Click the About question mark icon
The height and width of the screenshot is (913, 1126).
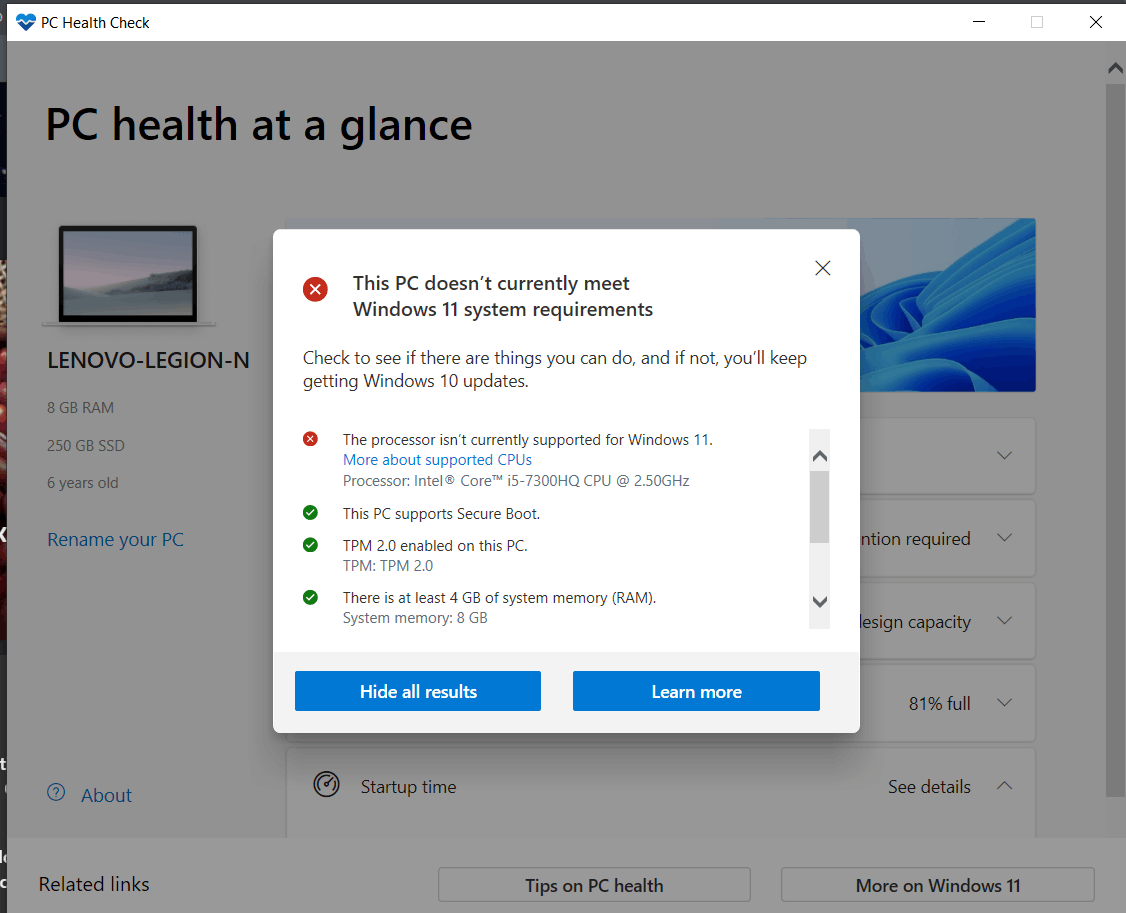[x=56, y=792]
